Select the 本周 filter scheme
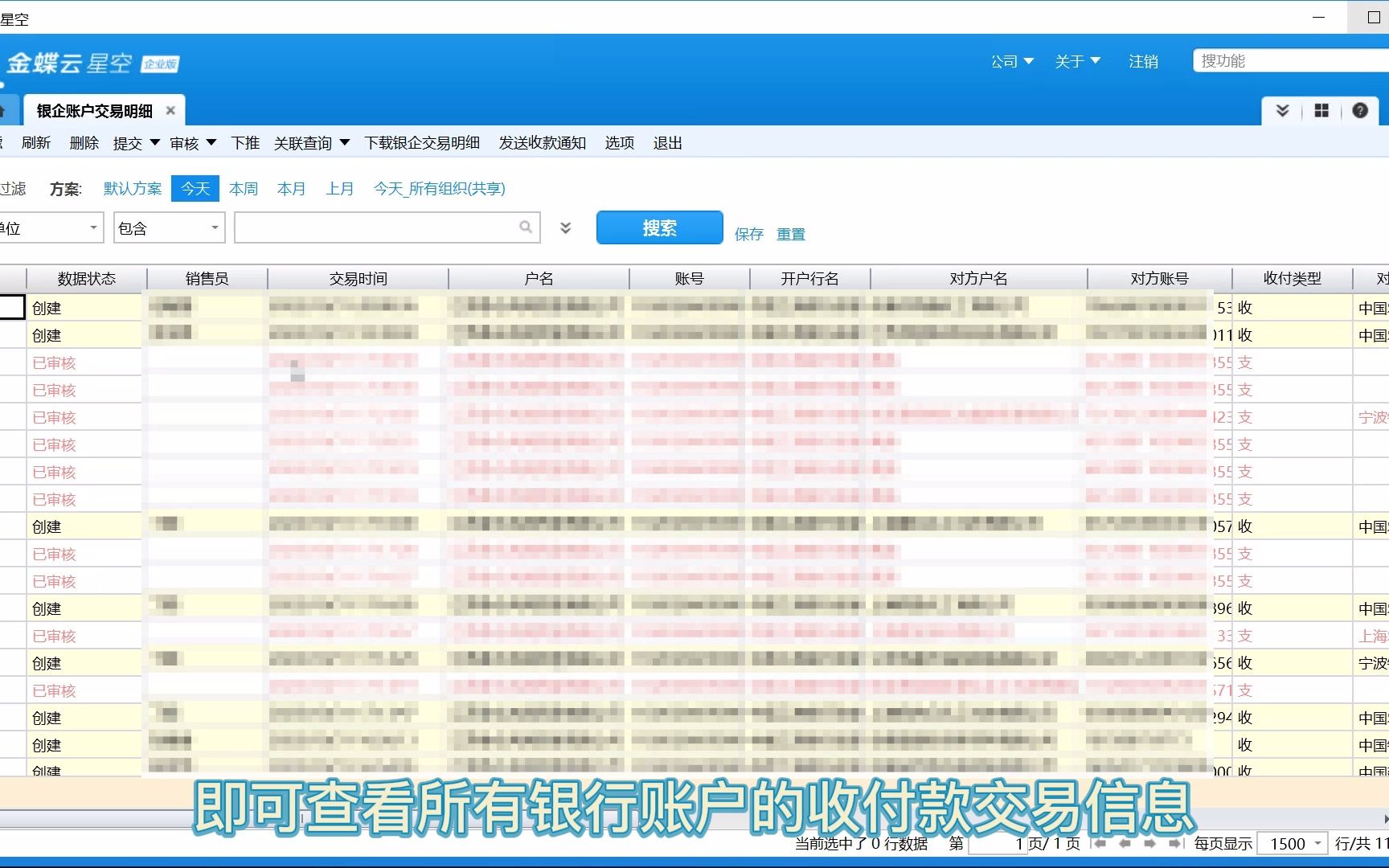The height and width of the screenshot is (868, 1389). [244, 189]
